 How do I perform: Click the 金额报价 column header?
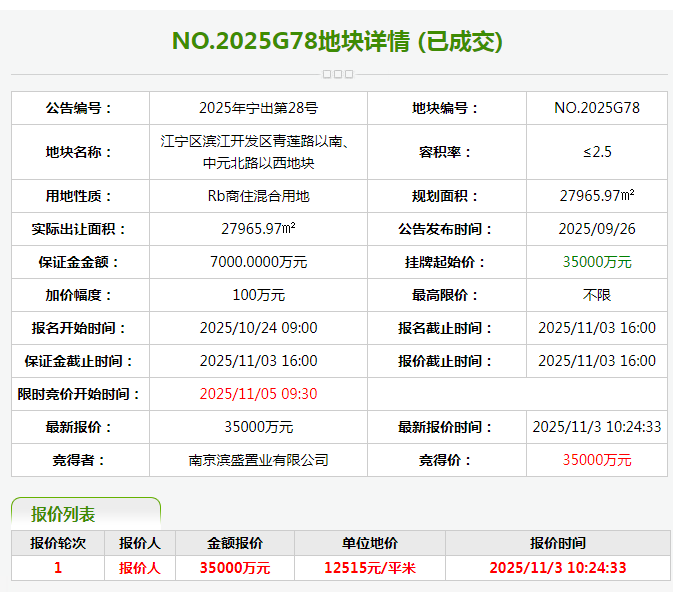click(x=235, y=543)
